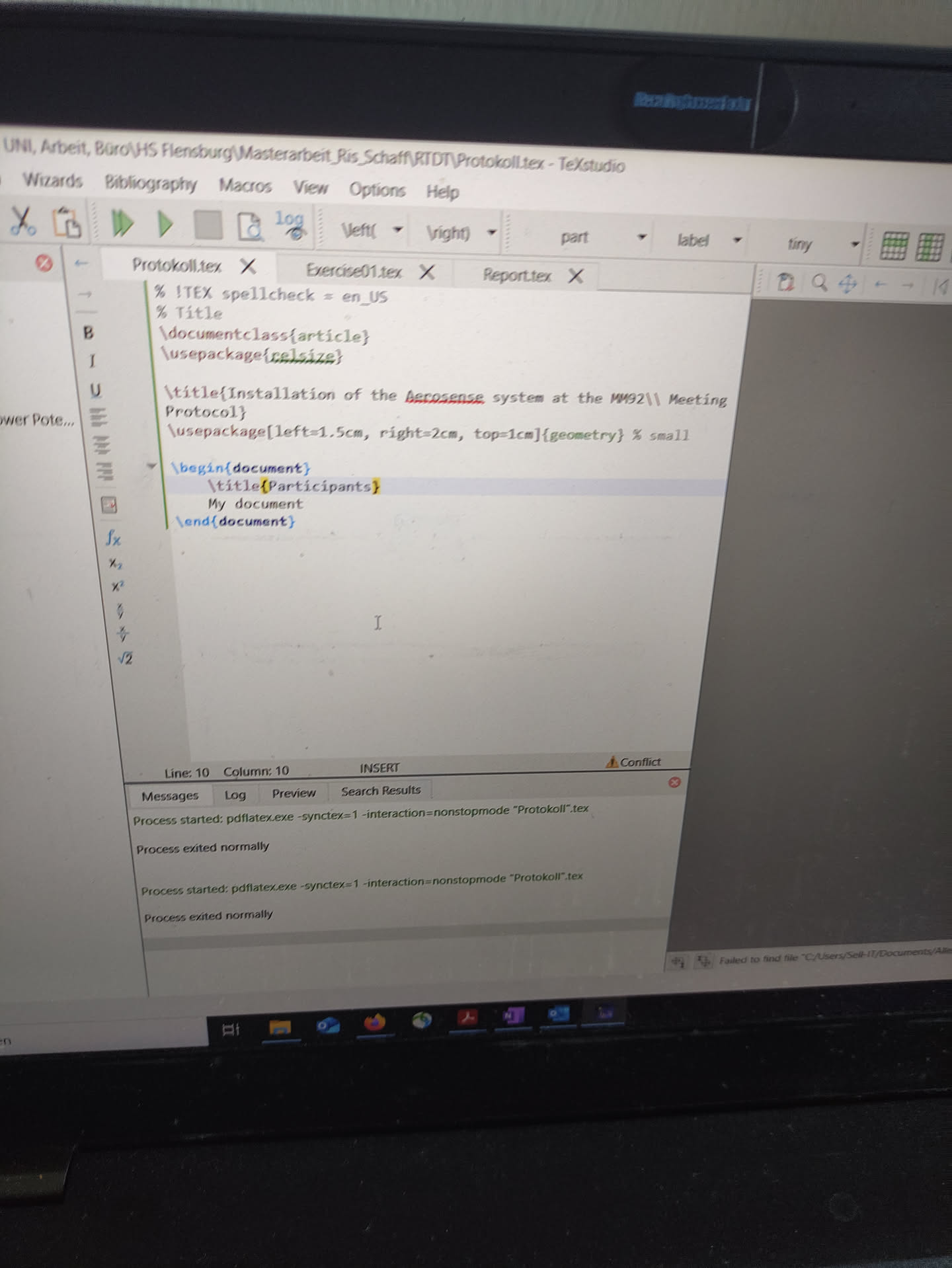
Task: Collapse the \begin{document} fold arrow
Action: (x=151, y=466)
